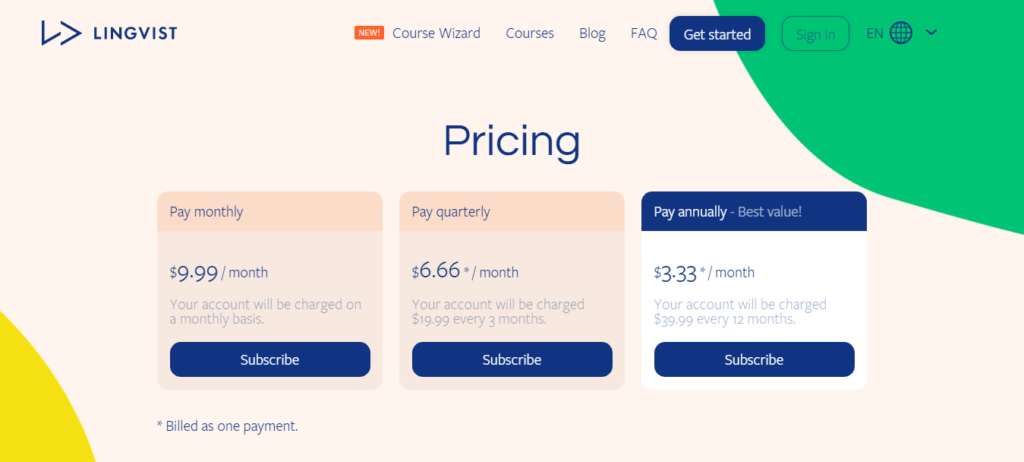Click the Lingvist arrow logo icon
This screenshot has width=1024, height=462.
point(61,33)
